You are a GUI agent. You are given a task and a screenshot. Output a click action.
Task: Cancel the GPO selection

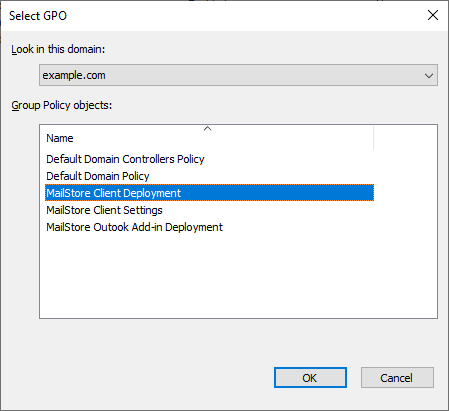397,378
